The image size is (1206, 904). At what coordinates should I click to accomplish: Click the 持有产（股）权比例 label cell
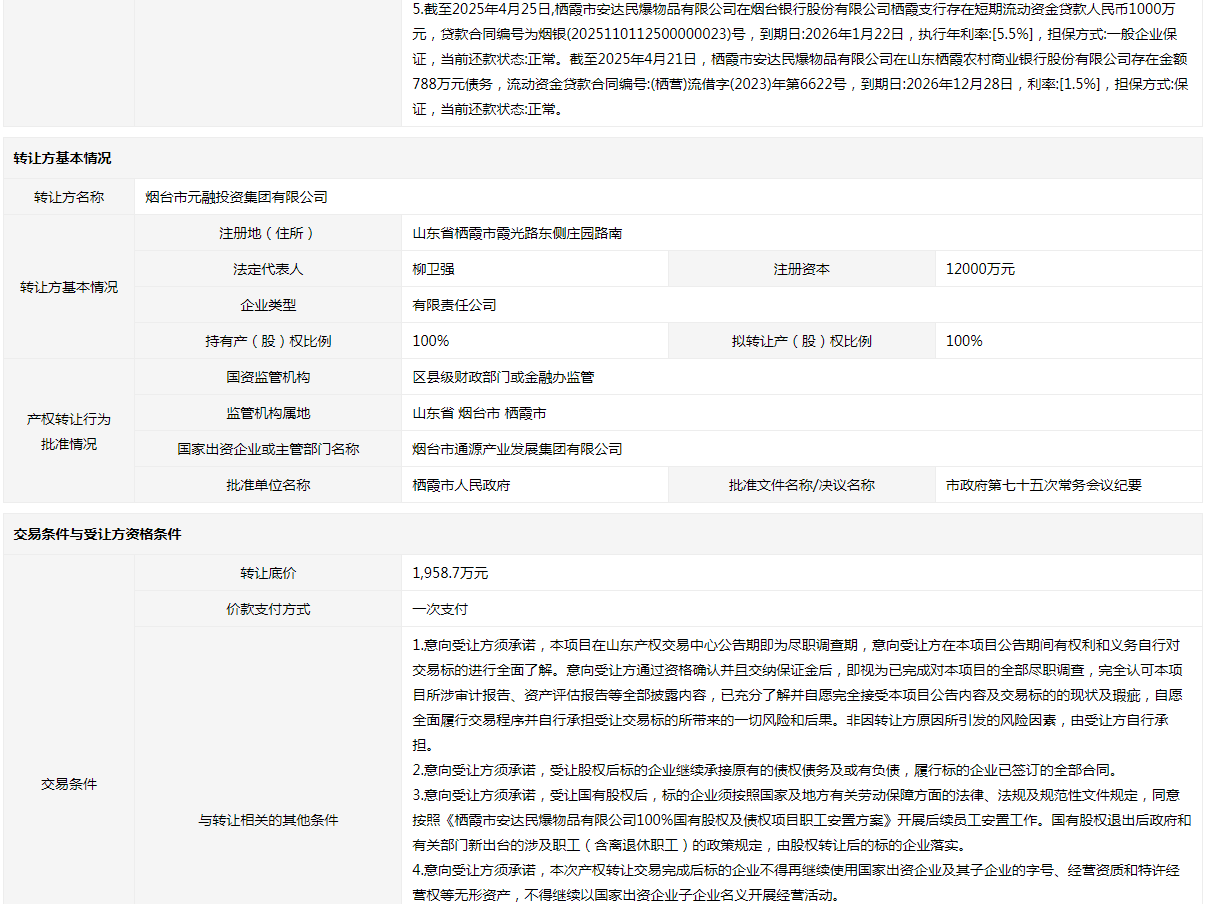click(268, 341)
